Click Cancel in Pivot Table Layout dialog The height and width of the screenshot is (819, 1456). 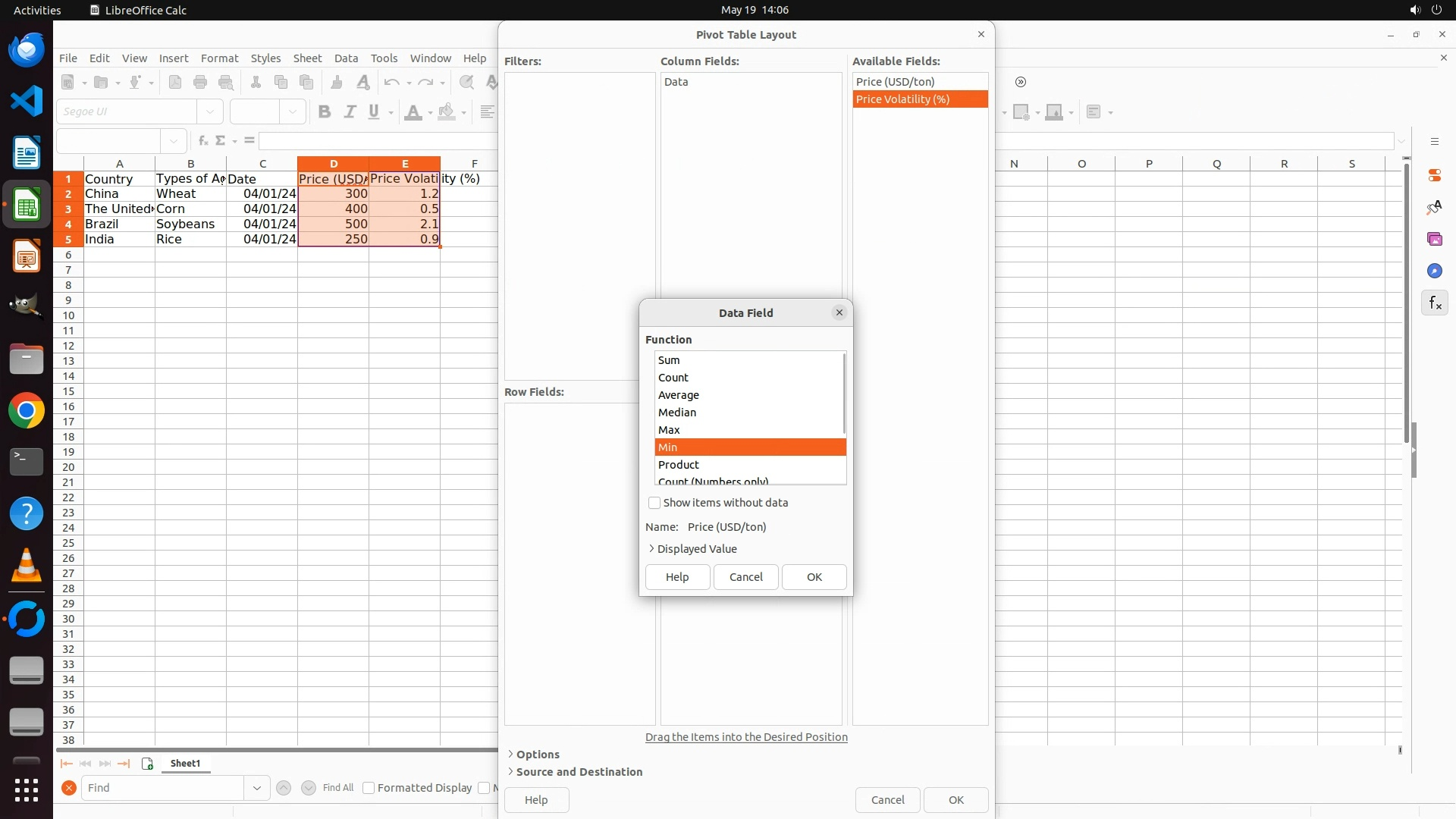pyautogui.click(x=887, y=800)
